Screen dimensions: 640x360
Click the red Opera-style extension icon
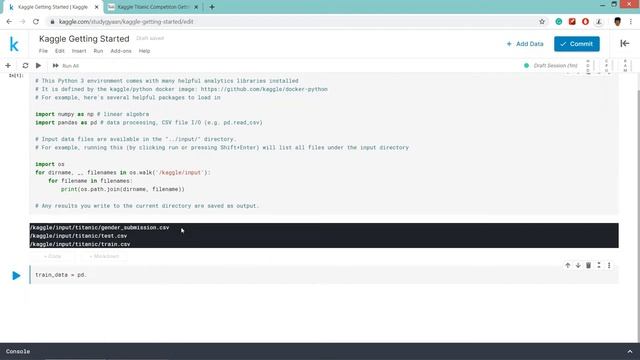coord(585,22)
